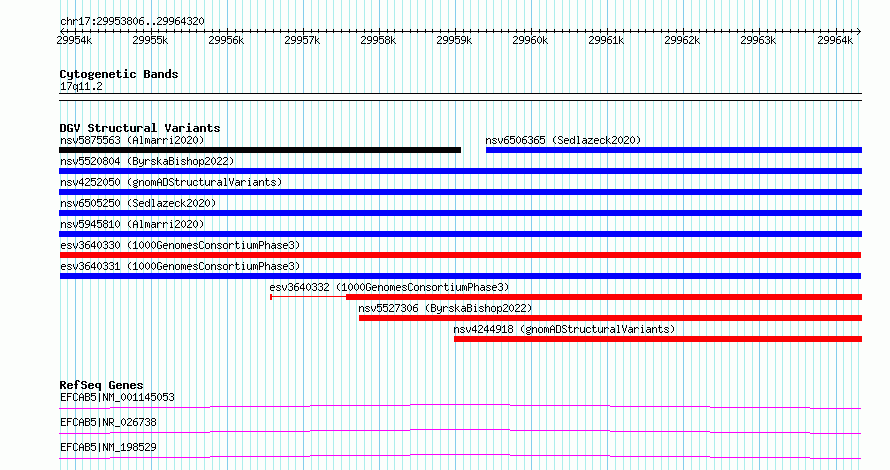The width and height of the screenshot is (890, 470).
Task: Click the 29964k ruler tick label
Action: [835, 40]
